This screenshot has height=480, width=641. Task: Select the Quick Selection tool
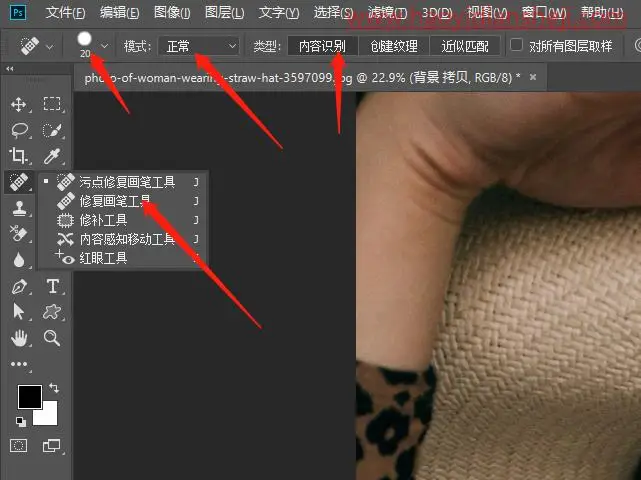pyautogui.click(x=52, y=131)
